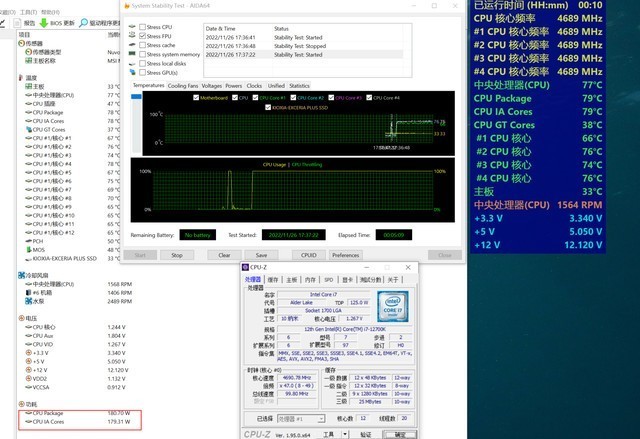Viewport: 640px width, 439px height.
Task: Select the 水泵 pump tree item
Action: pyautogui.click(x=40, y=300)
